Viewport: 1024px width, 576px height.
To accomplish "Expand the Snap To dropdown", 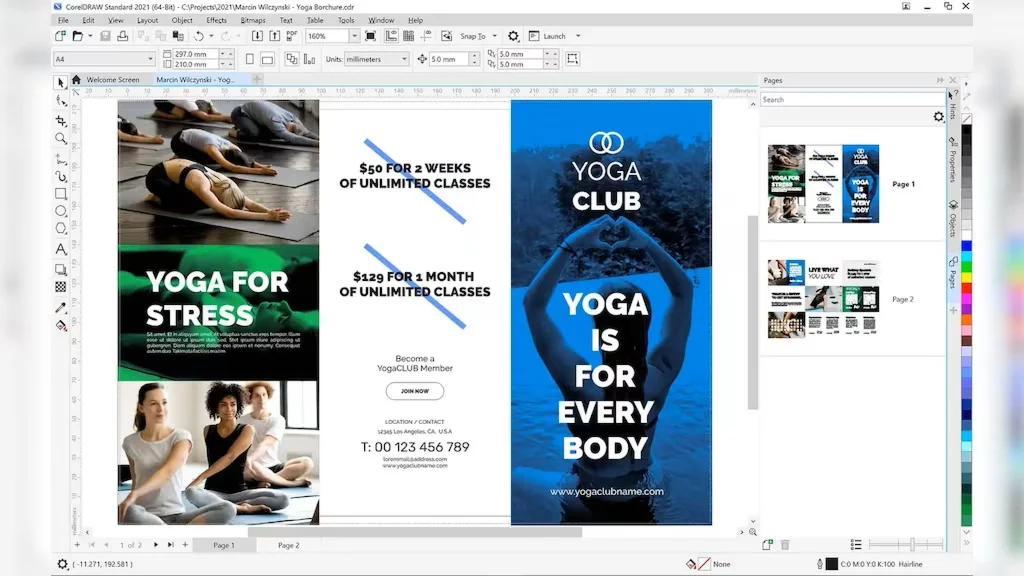I will click(x=494, y=36).
